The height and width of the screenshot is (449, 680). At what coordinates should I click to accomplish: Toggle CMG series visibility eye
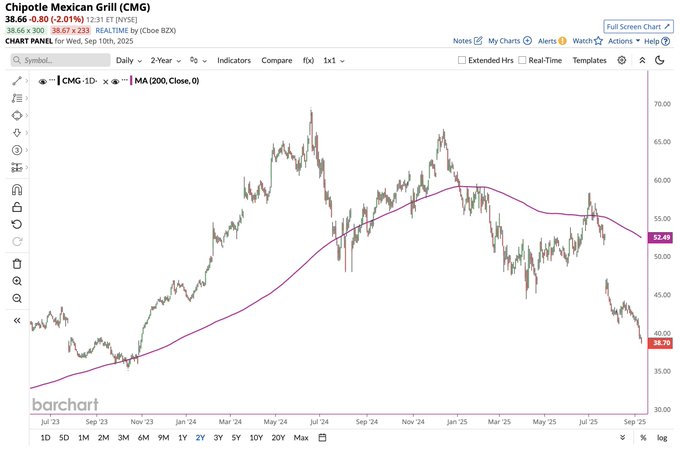tap(42, 81)
